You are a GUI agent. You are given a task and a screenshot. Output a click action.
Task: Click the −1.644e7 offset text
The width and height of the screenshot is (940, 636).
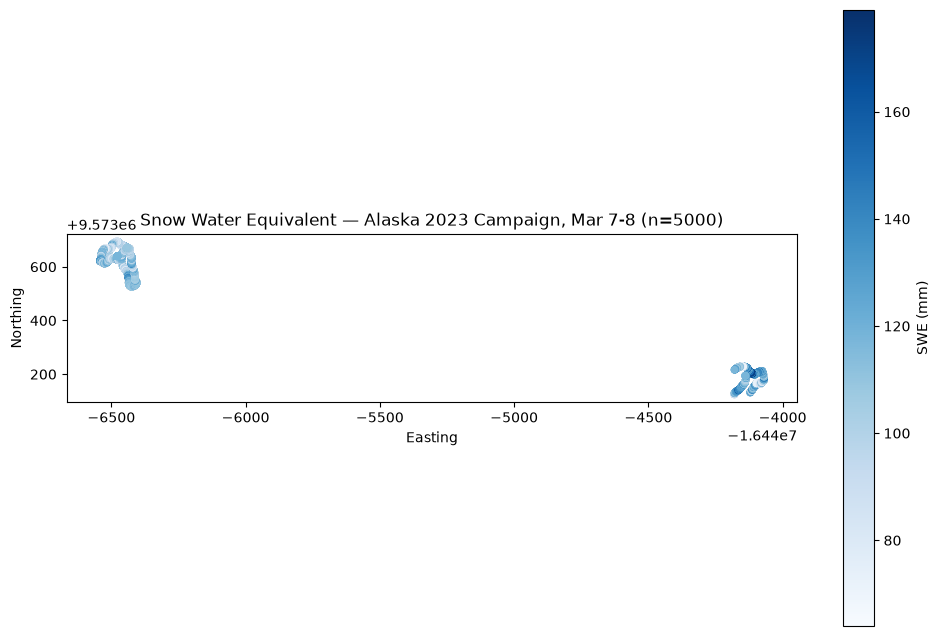coord(763,436)
